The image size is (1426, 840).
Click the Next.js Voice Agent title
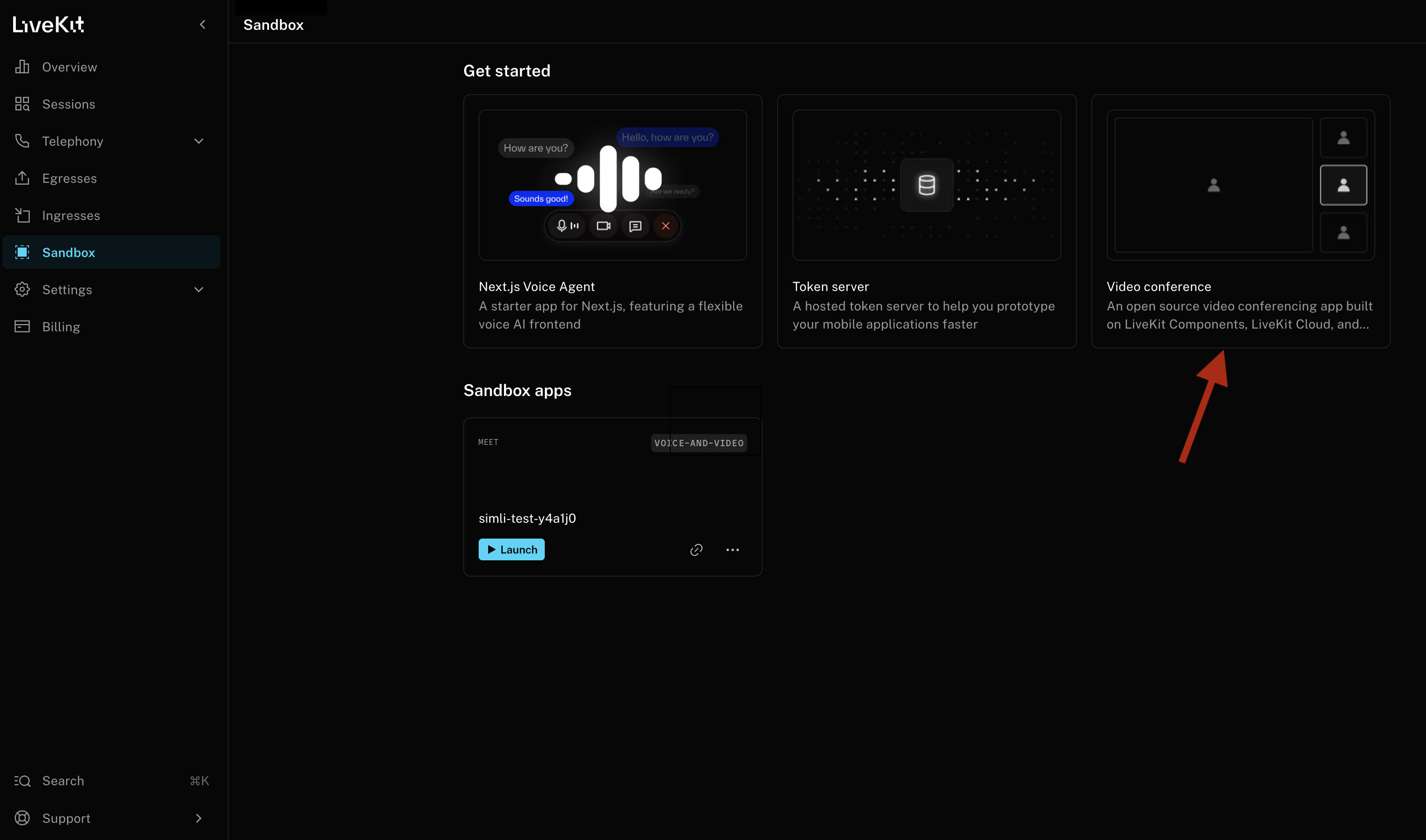(537, 287)
